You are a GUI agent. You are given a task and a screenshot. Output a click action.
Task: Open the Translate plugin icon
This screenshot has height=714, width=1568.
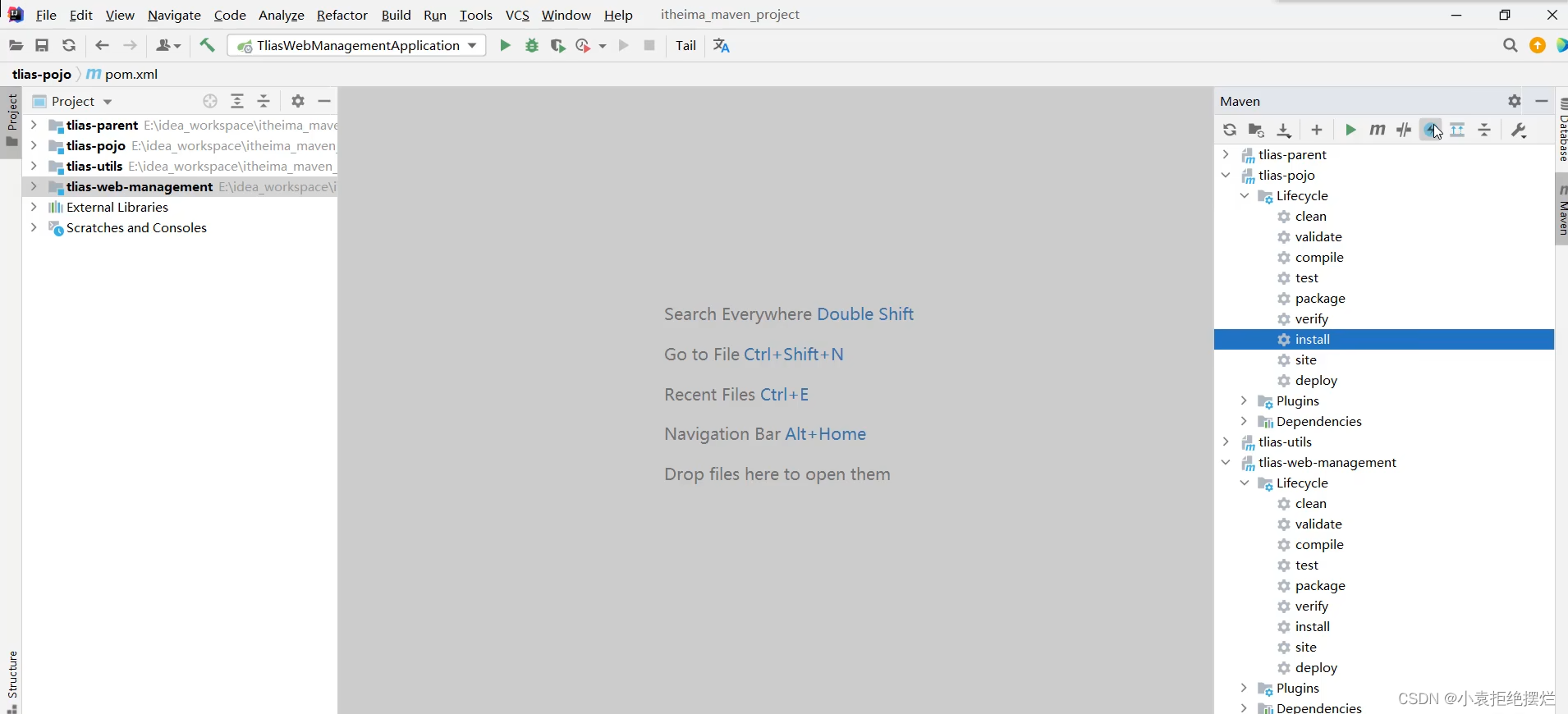pos(722,46)
